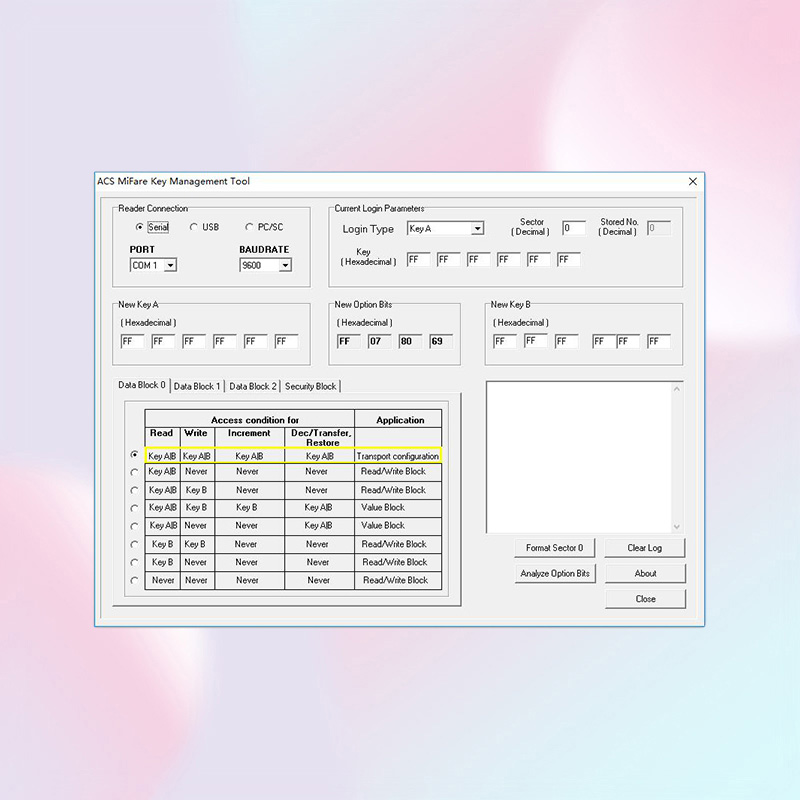Open the About dialog button

tap(645, 573)
